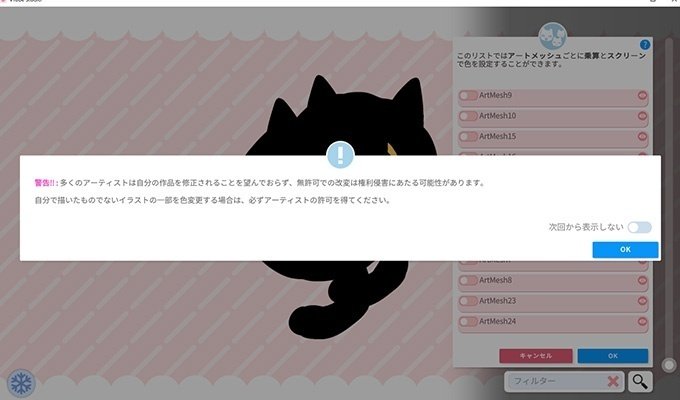Toggle visibility eye for ArtMesh8
Image resolution: width=680 pixels, height=400 pixels.
642,280
